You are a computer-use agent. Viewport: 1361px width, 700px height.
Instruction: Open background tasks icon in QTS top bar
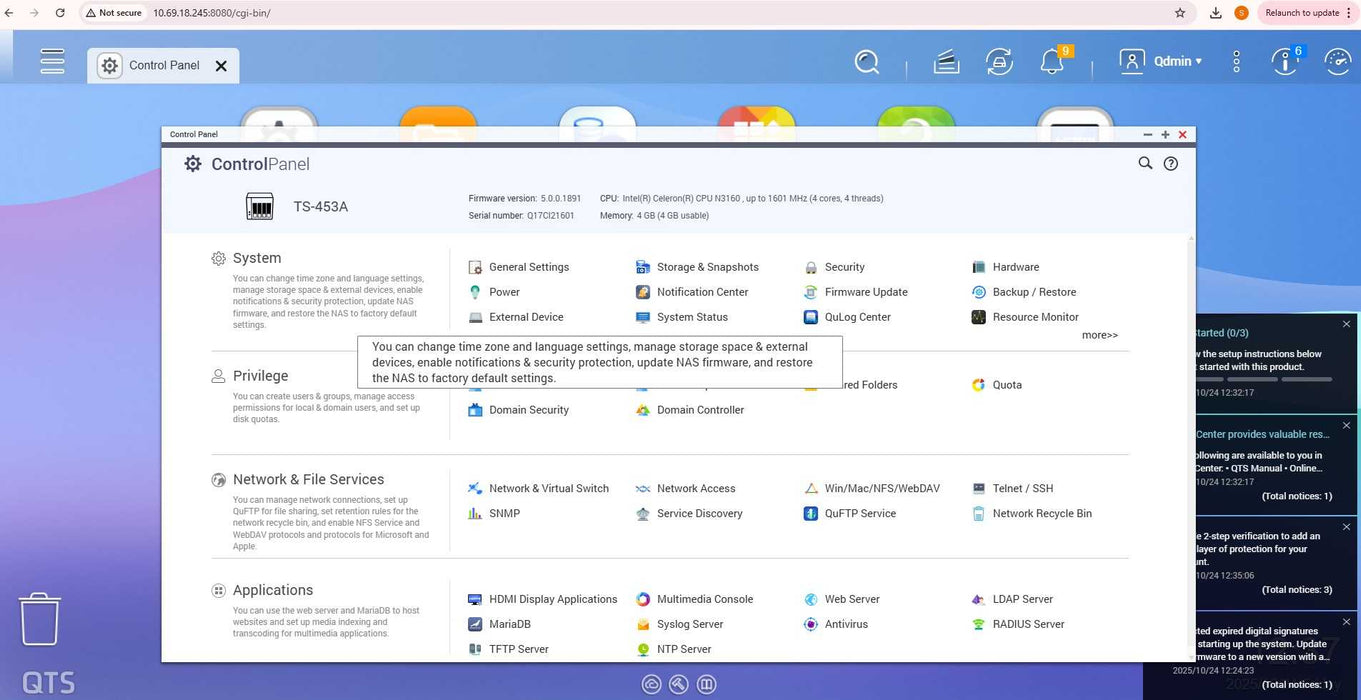(x=946, y=62)
